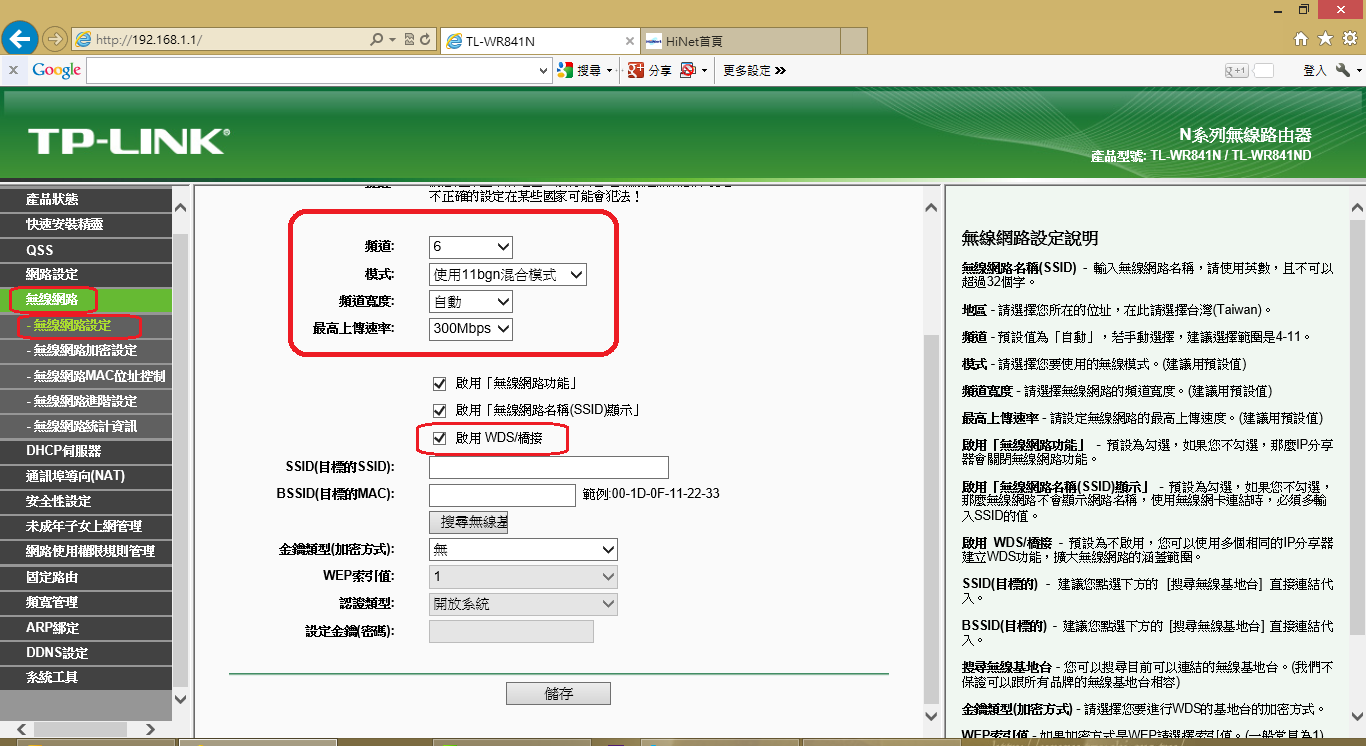
Task: Open the 無線網路進階設定 submenu item
Action: pos(86,401)
